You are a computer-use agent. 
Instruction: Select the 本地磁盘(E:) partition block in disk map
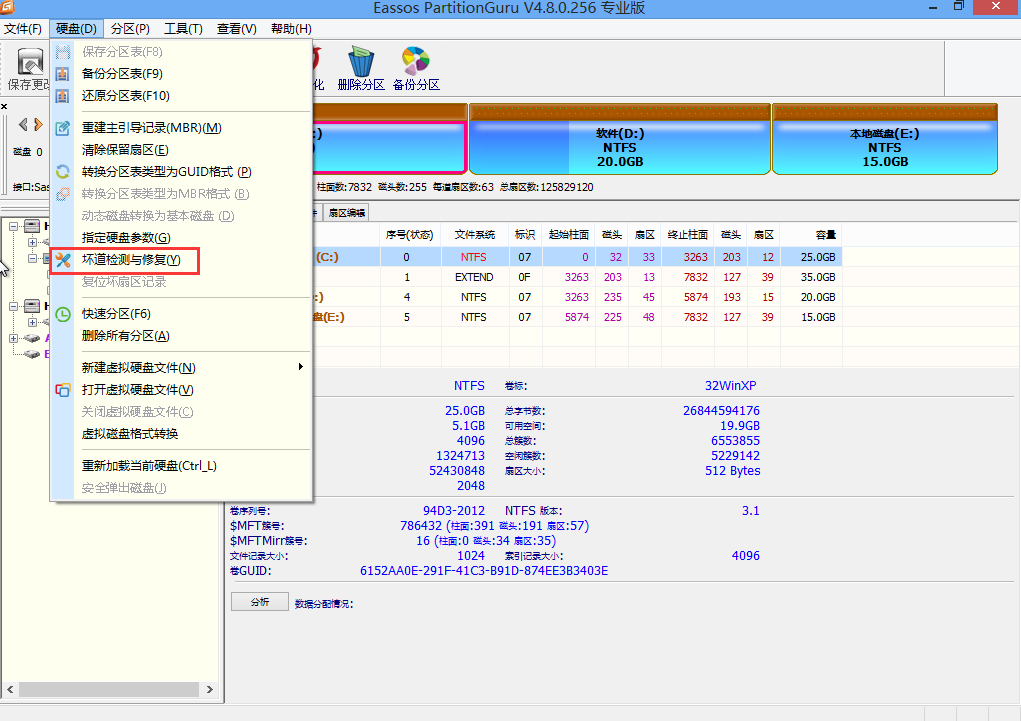884,139
